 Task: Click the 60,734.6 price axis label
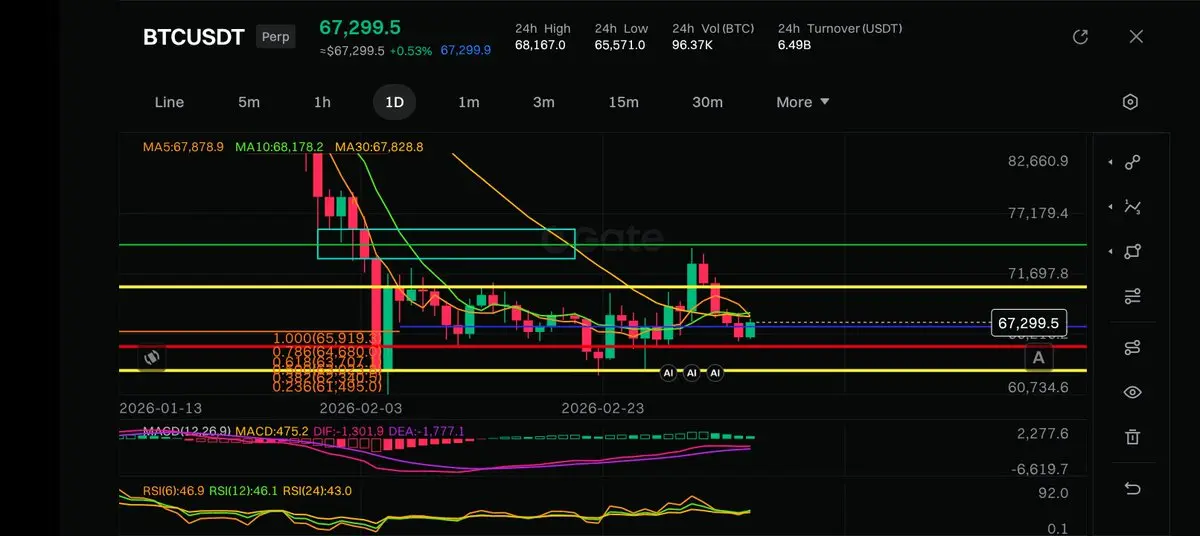point(1039,387)
